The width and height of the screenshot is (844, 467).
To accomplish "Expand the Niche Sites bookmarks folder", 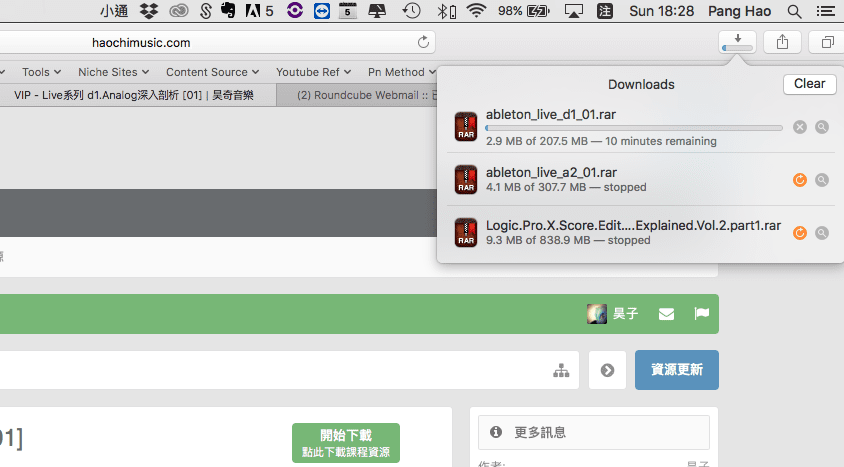I will coord(114,72).
